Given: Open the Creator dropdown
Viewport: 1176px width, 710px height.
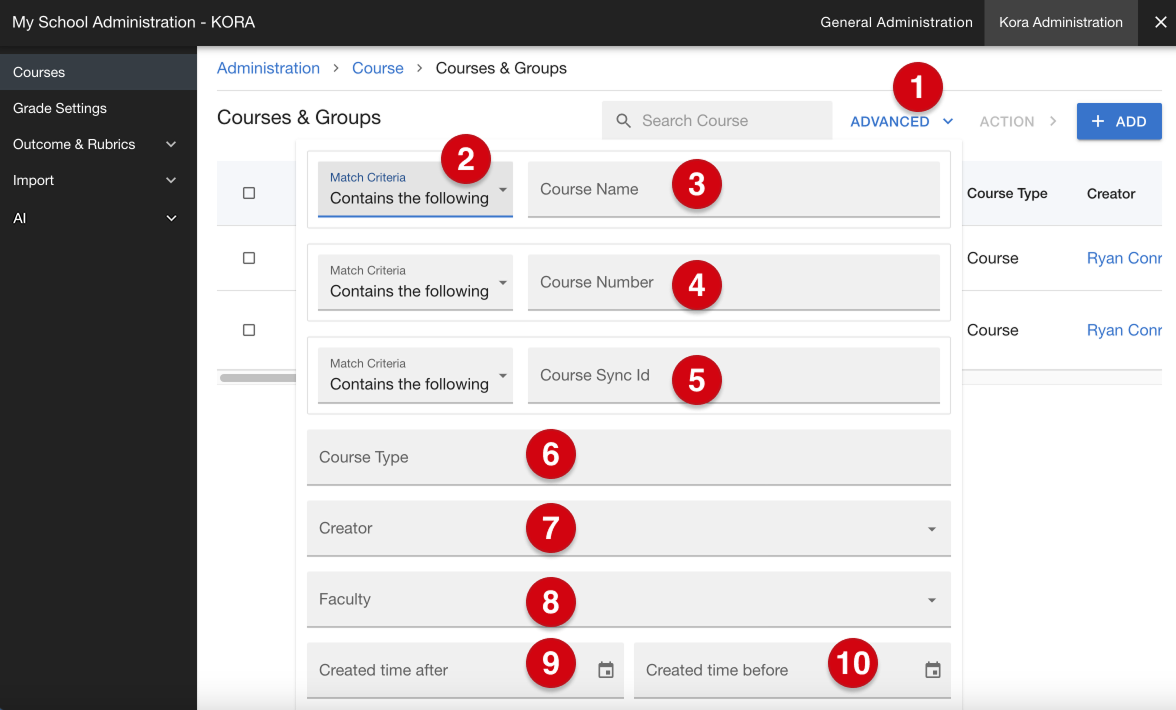Looking at the screenshot, I should click(x=628, y=529).
